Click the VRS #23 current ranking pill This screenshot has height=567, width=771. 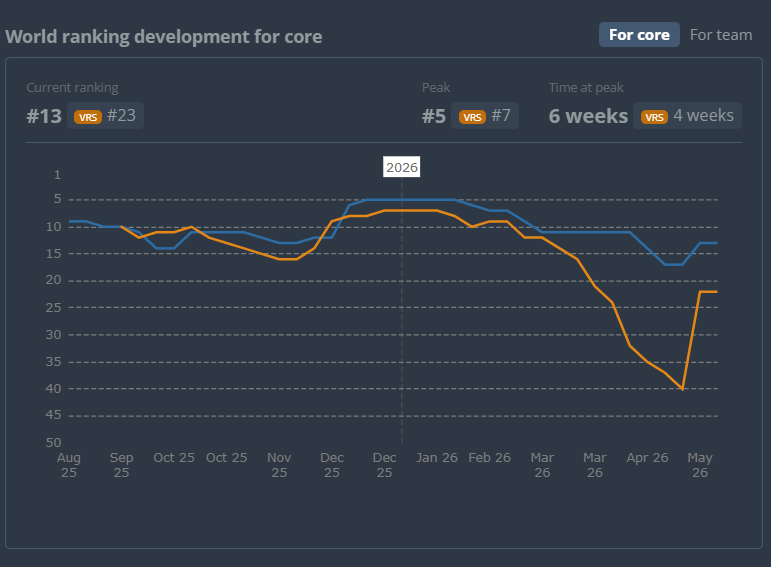pyautogui.click(x=105, y=116)
